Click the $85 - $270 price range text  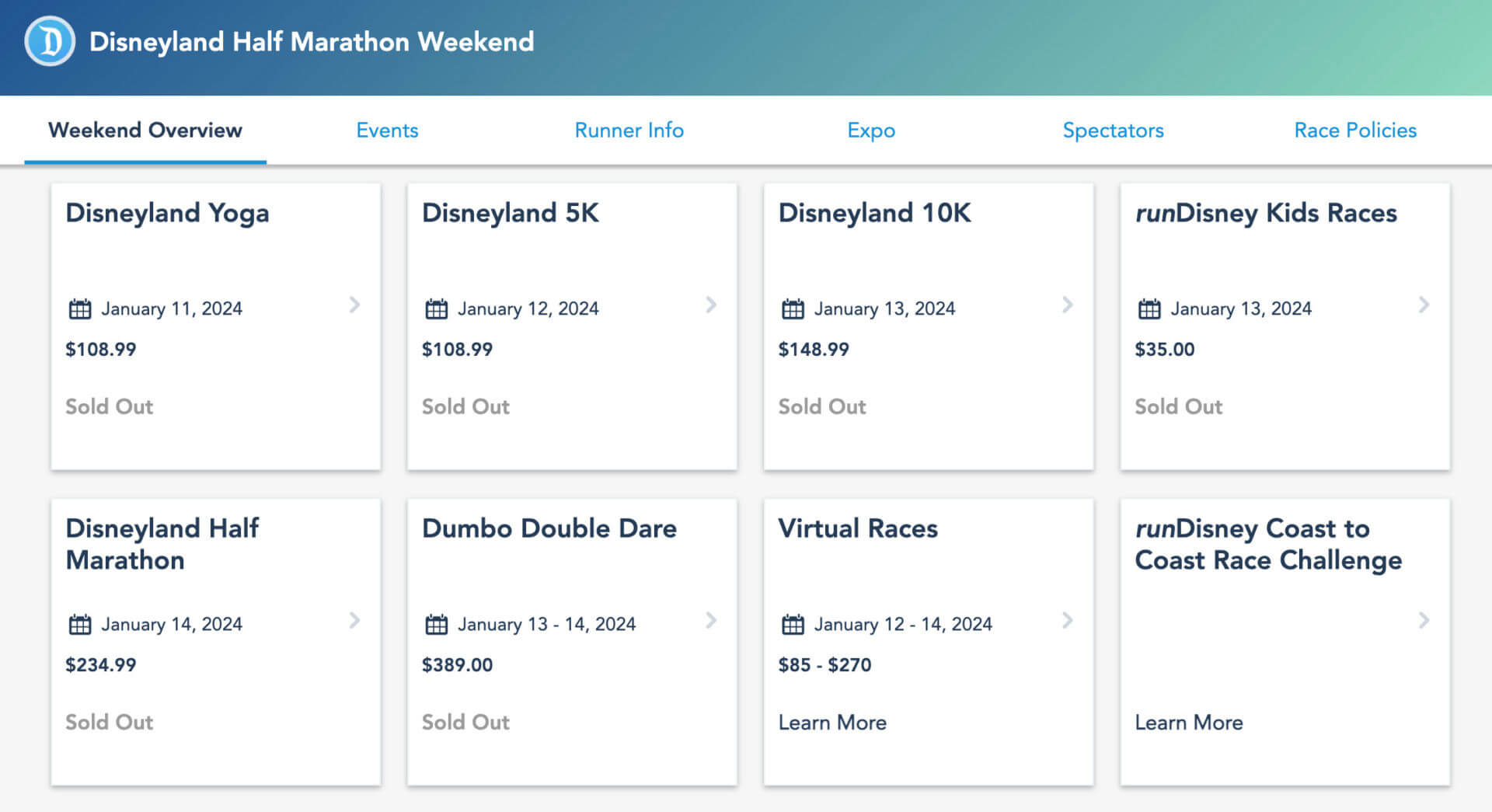click(x=824, y=665)
